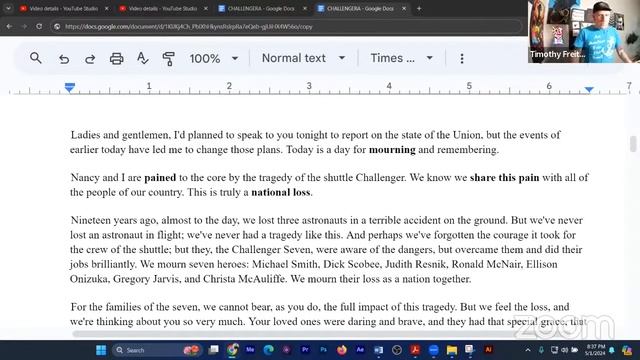The height and width of the screenshot is (360, 640).
Task: Open Microsoft Word from taskbar
Action: [378, 350]
